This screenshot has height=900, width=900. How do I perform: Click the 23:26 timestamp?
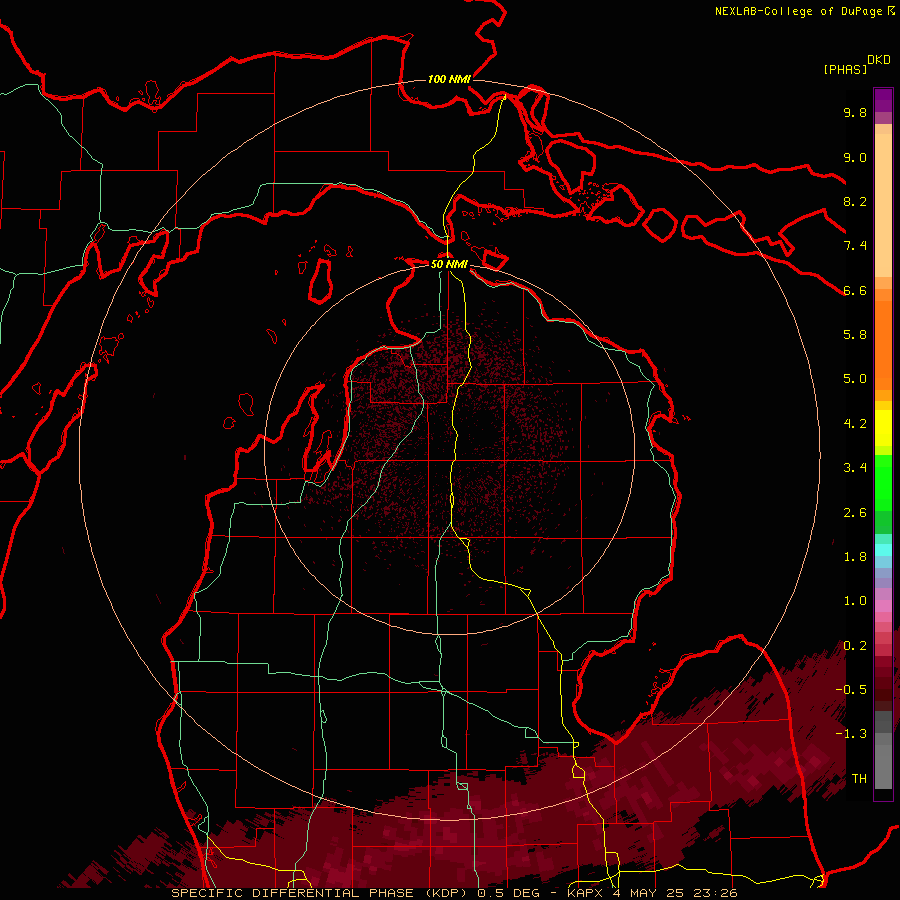click(x=716, y=893)
